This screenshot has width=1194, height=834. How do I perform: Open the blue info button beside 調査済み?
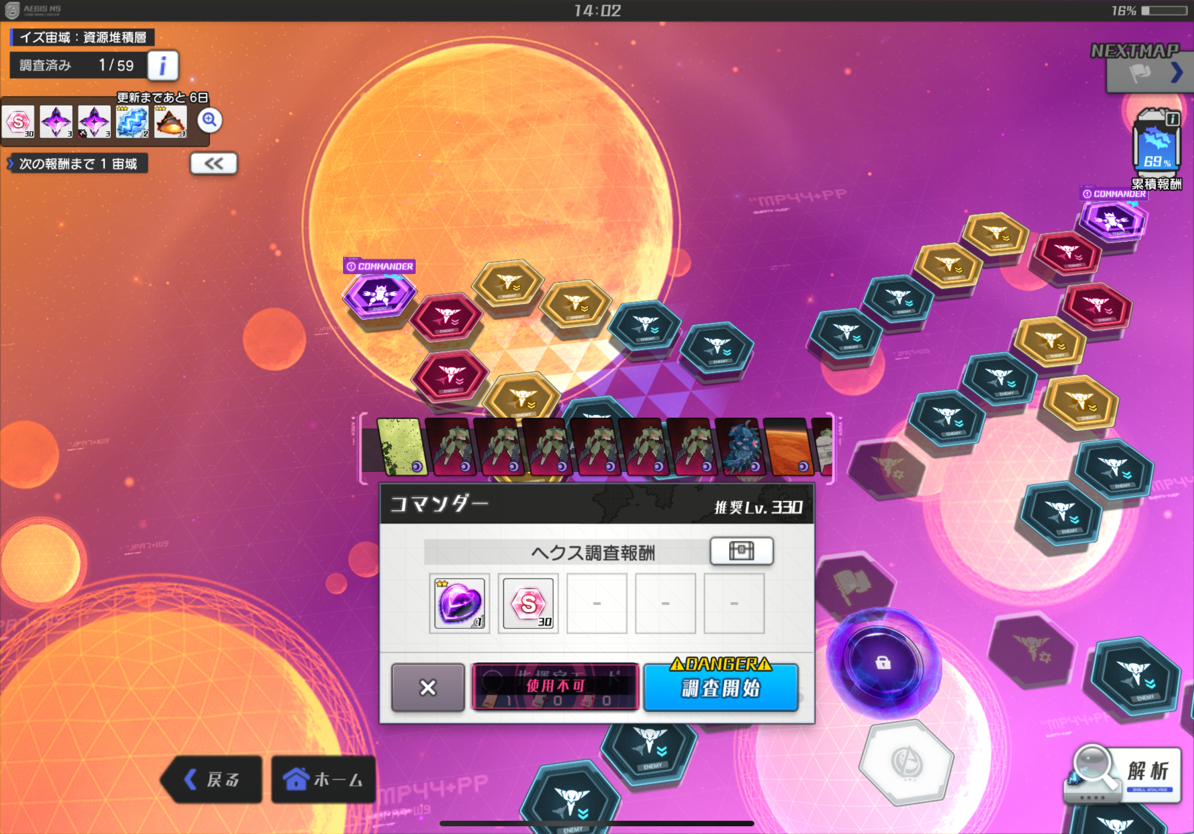(x=162, y=66)
